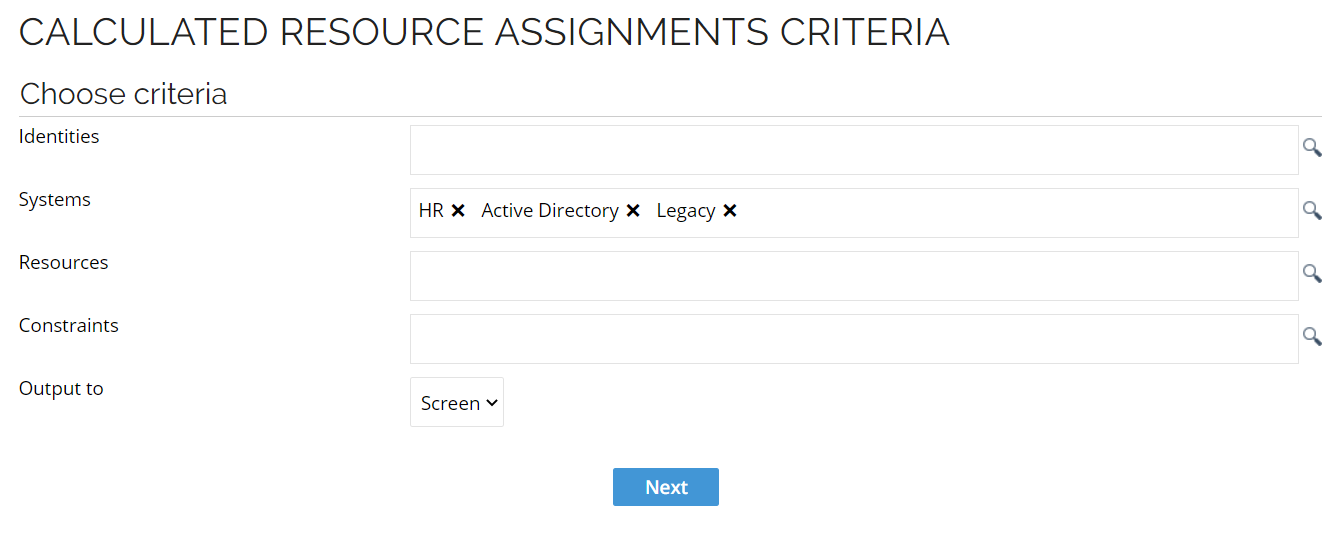Click empty area of Systems field
This screenshot has width=1344, height=540.
point(1000,213)
